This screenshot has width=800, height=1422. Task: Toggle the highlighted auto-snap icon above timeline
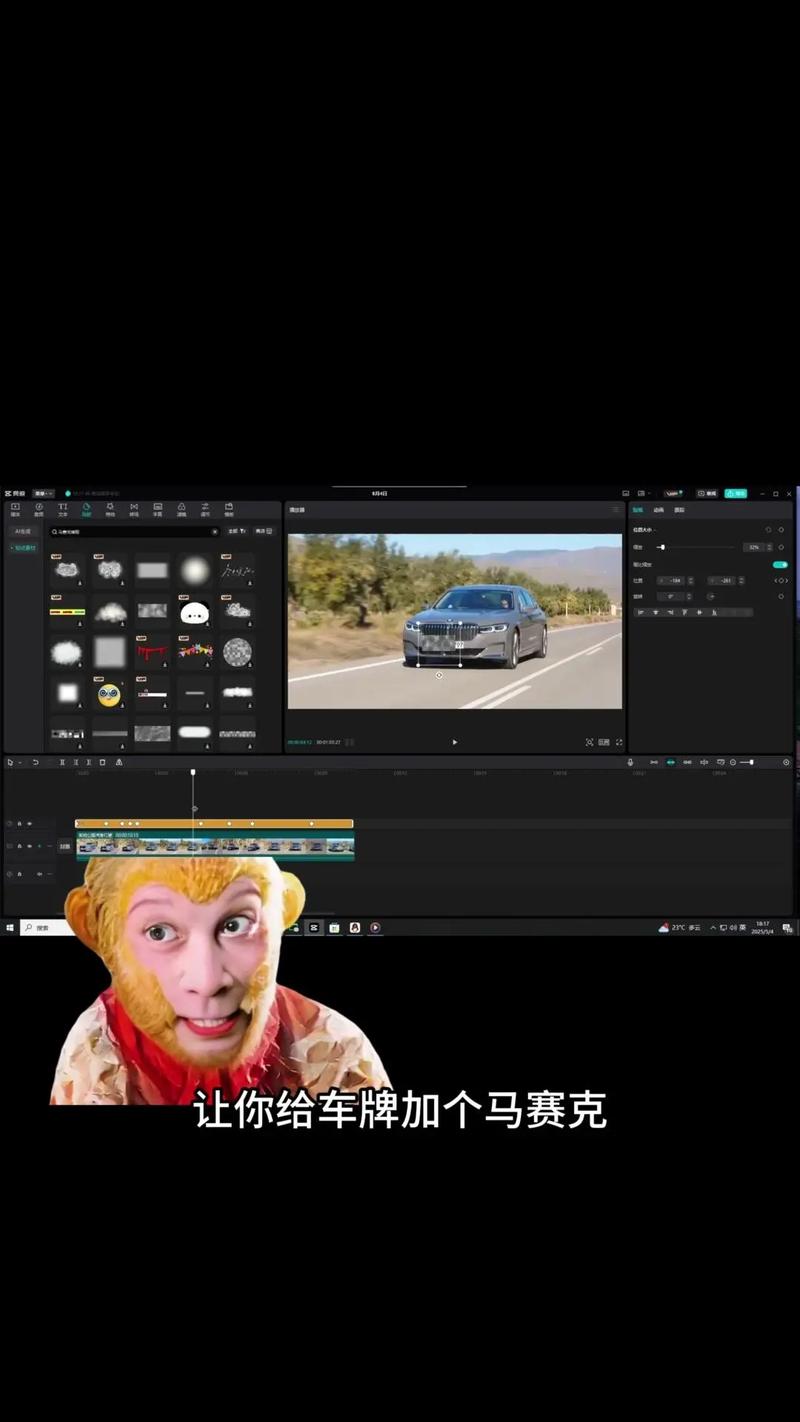670,762
